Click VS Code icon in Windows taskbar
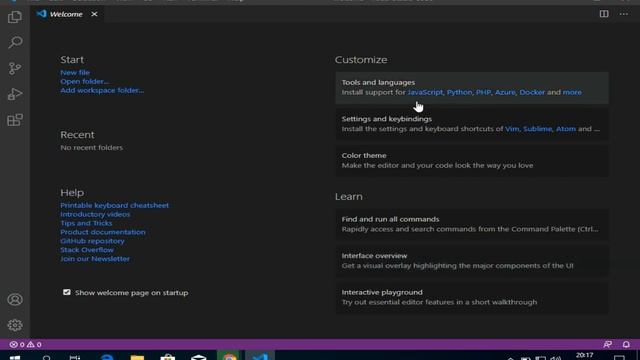The image size is (640, 360). coord(260,356)
